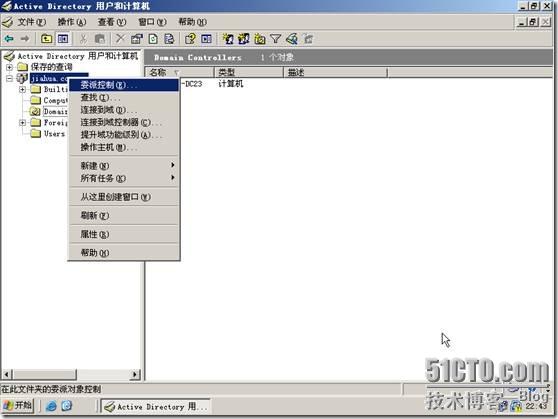Collapse the jiahua domain tree node
This screenshot has height=419, width=558.
coord(10,78)
